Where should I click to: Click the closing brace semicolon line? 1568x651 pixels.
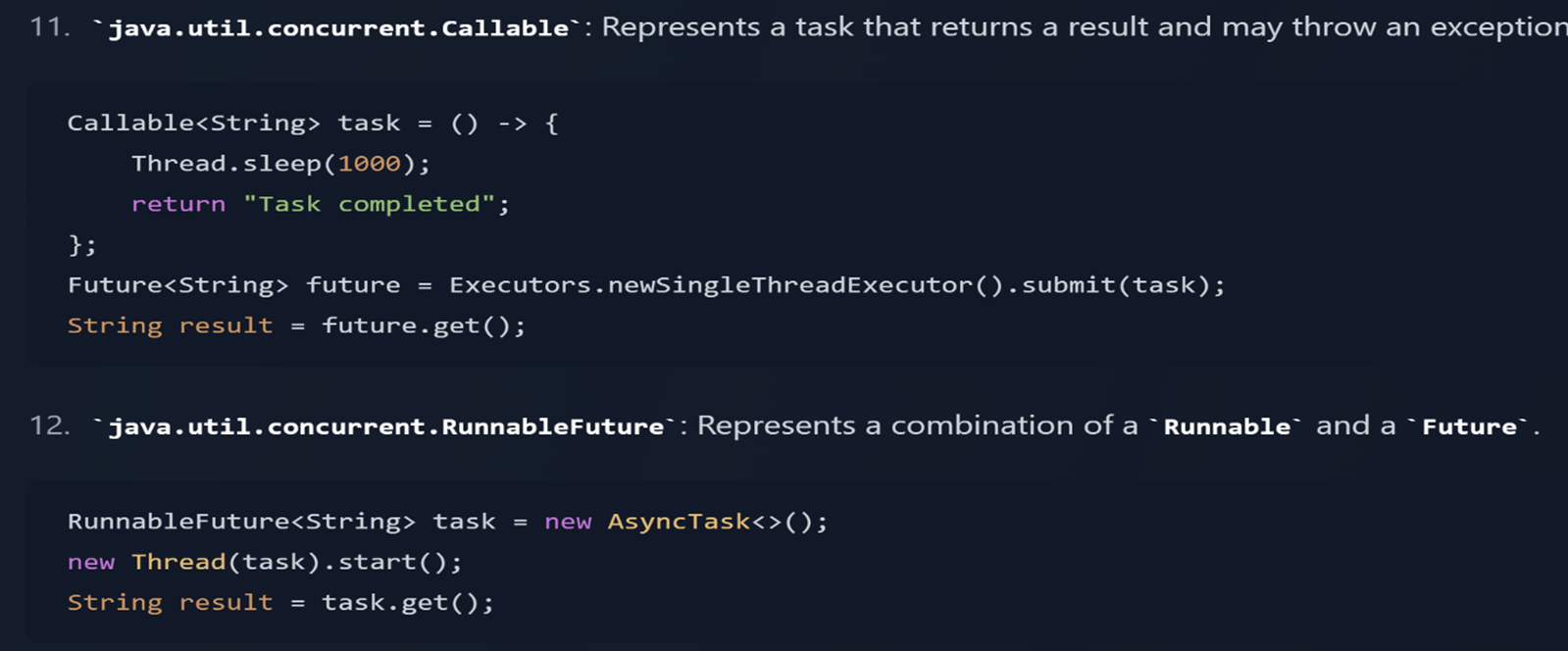[x=81, y=245]
